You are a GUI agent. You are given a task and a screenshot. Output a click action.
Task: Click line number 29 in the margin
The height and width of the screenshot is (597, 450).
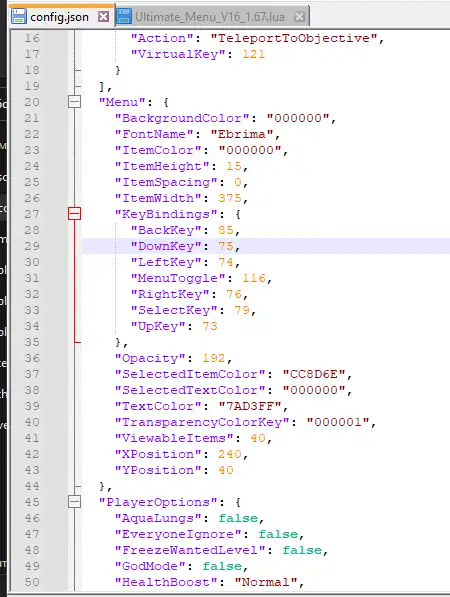click(32, 246)
